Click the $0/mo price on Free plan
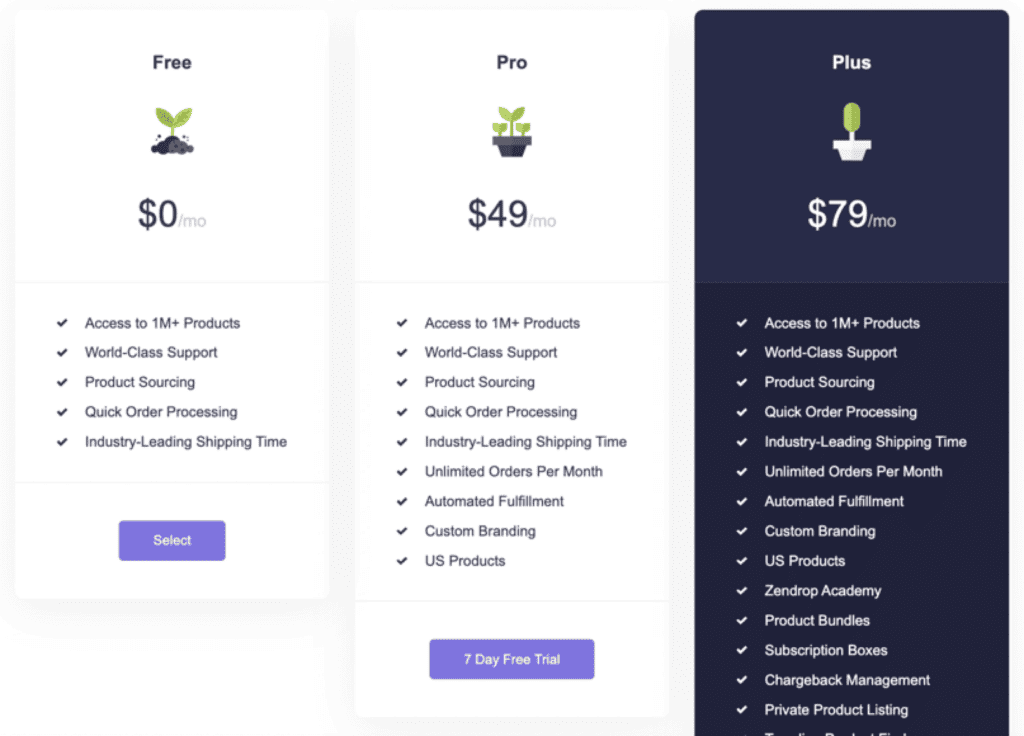This screenshot has height=736, width=1024. tap(172, 214)
